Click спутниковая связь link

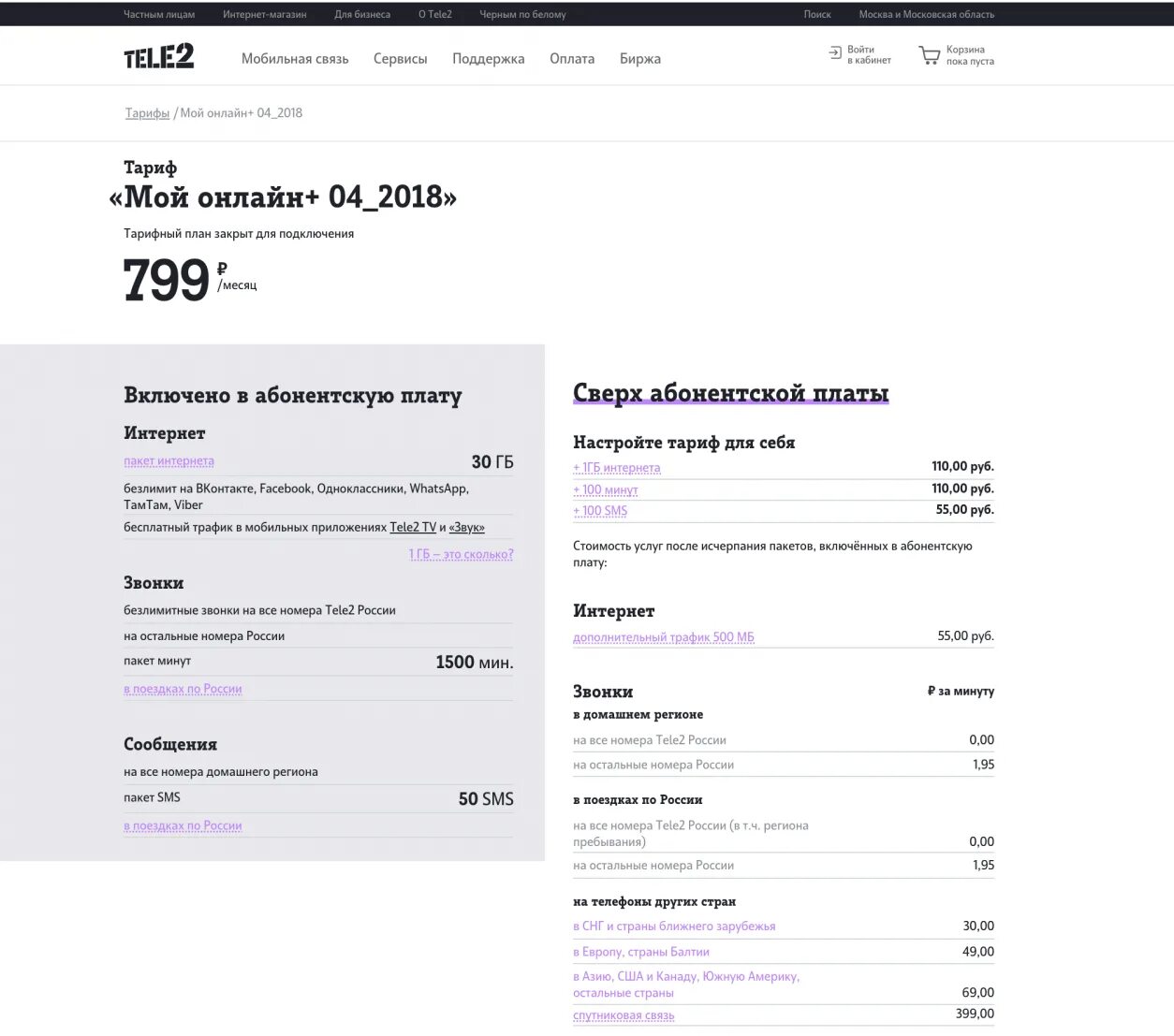pos(624,1015)
